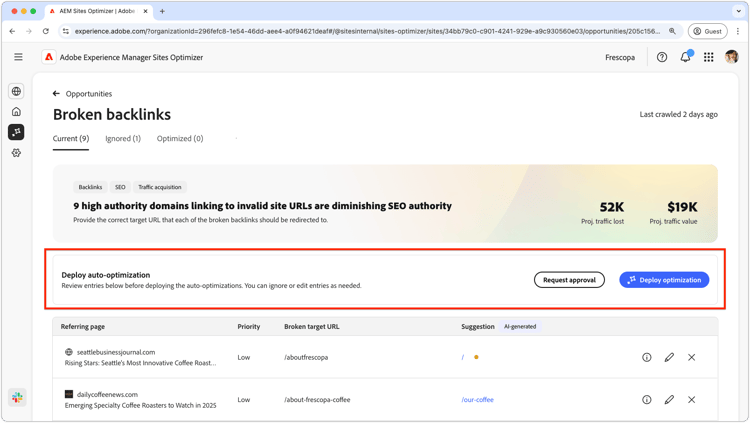Open new browser tab with plus
The image size is (750, 423).
(x=162, y=11)
